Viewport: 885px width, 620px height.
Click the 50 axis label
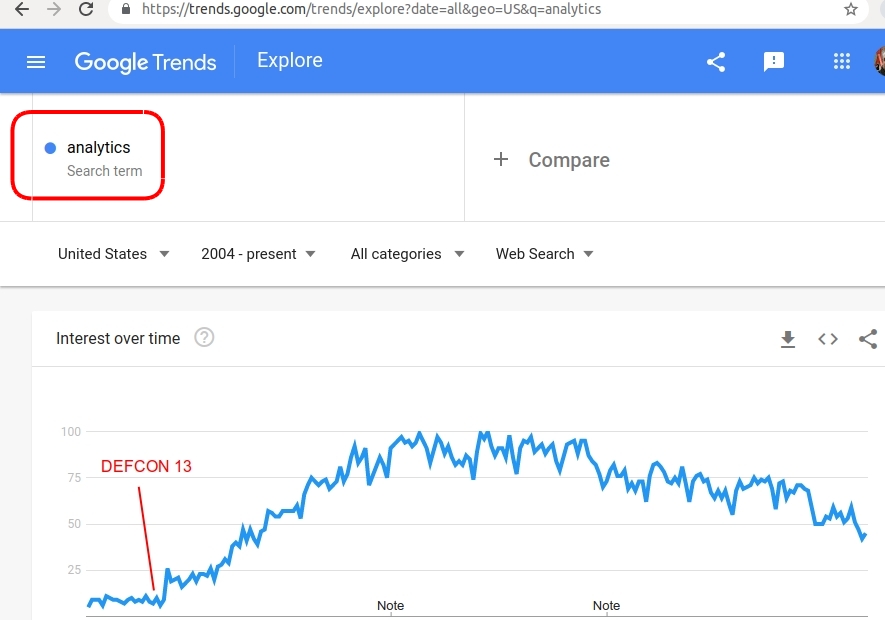click(74, 524)
